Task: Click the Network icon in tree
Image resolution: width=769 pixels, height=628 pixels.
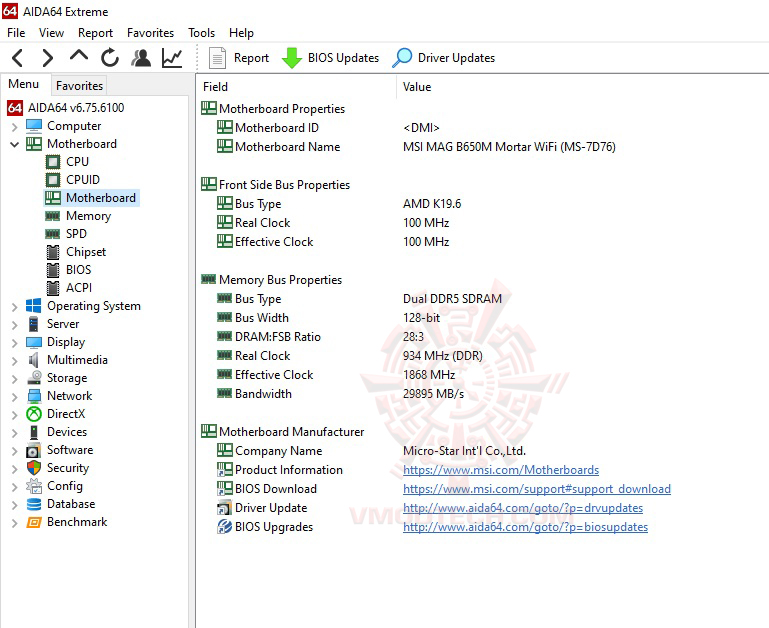Action: (34, 396)
